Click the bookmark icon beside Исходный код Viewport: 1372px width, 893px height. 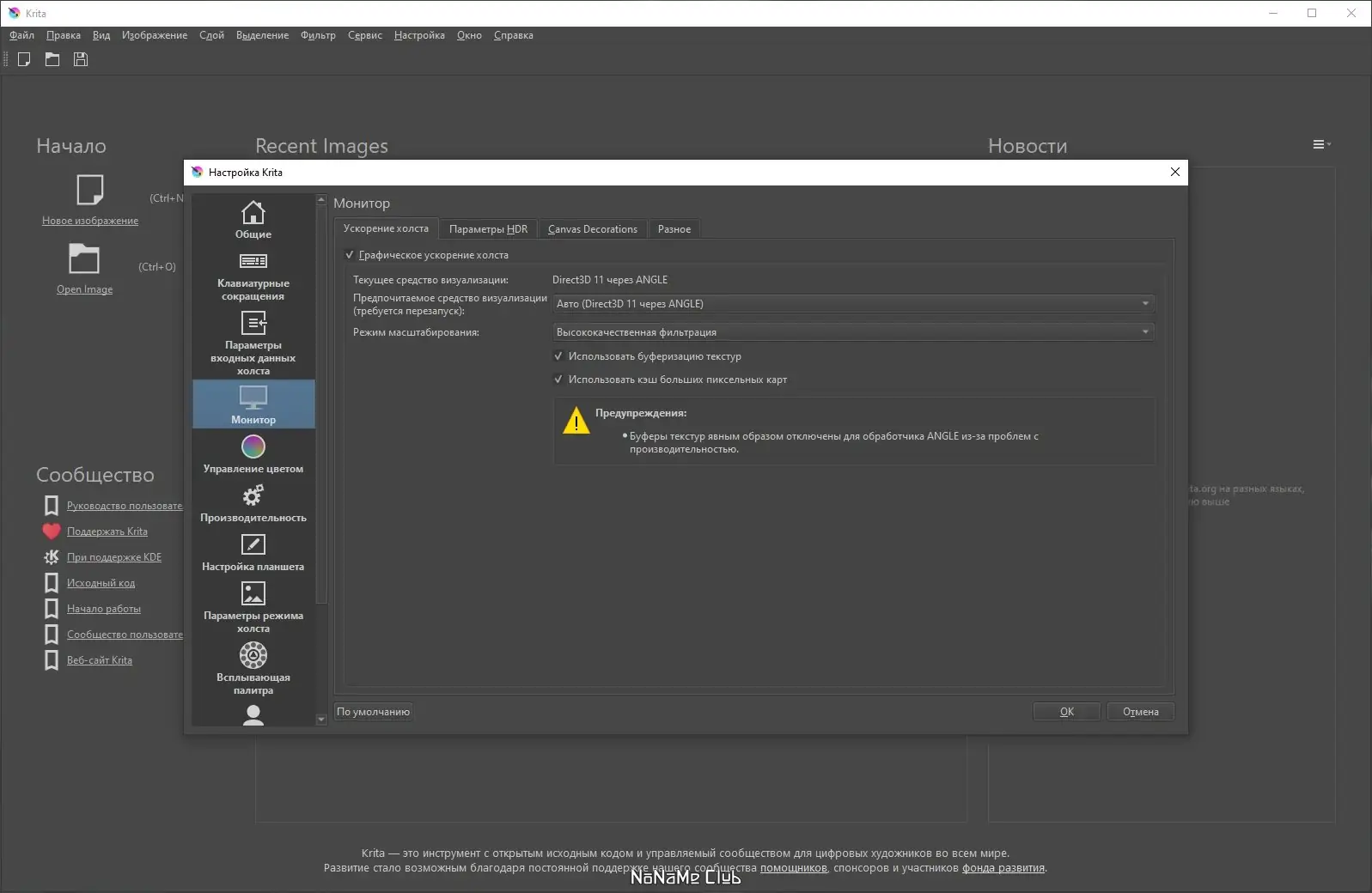(x=52, y=583)
